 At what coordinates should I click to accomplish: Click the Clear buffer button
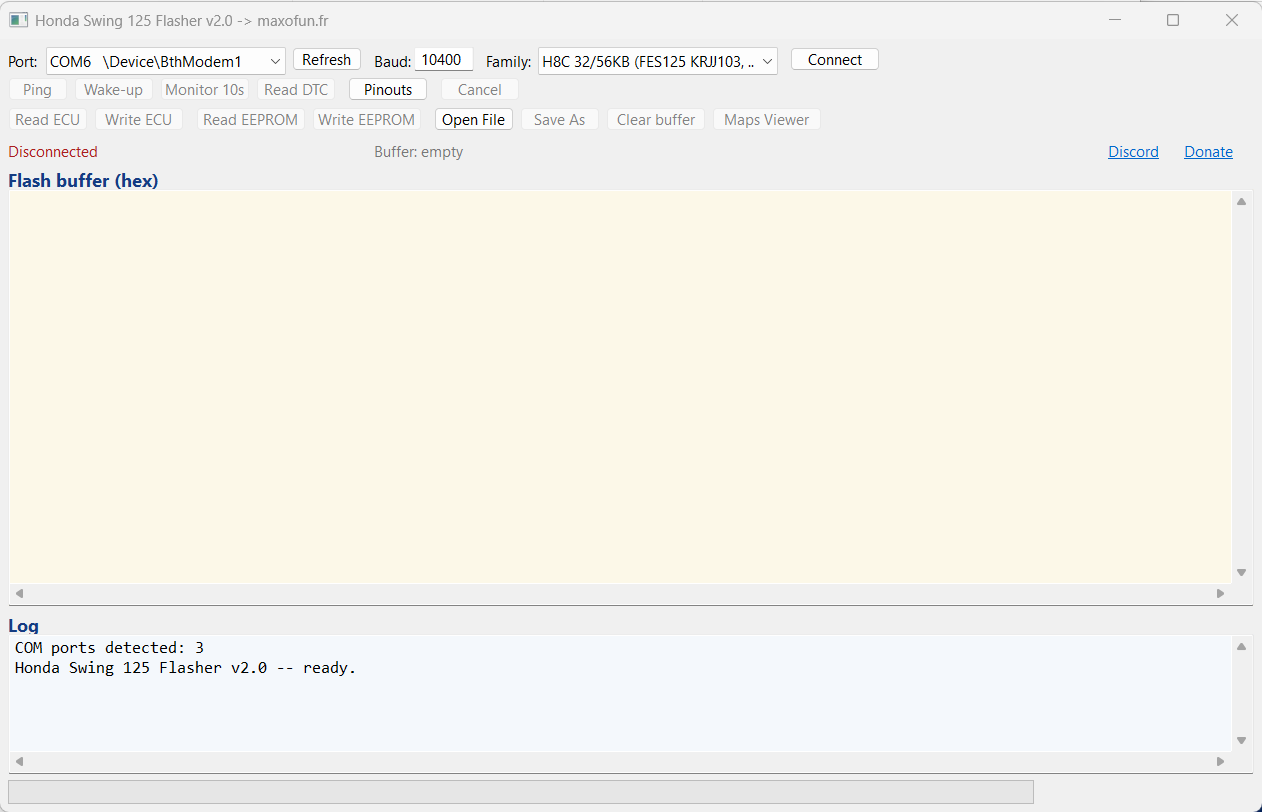[656, 120]
